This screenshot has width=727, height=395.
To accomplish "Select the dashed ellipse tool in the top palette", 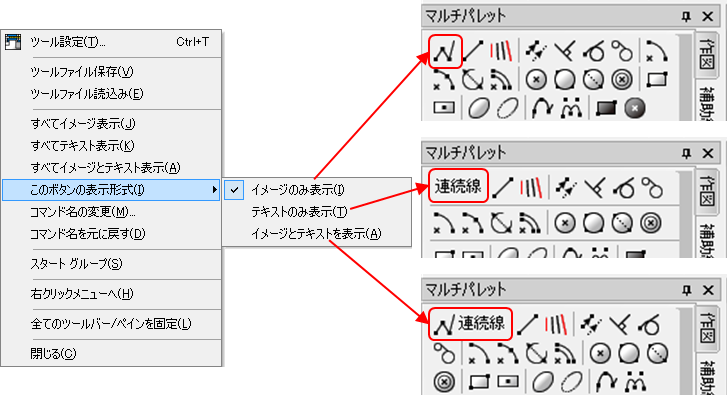I will tap(508, 108).
